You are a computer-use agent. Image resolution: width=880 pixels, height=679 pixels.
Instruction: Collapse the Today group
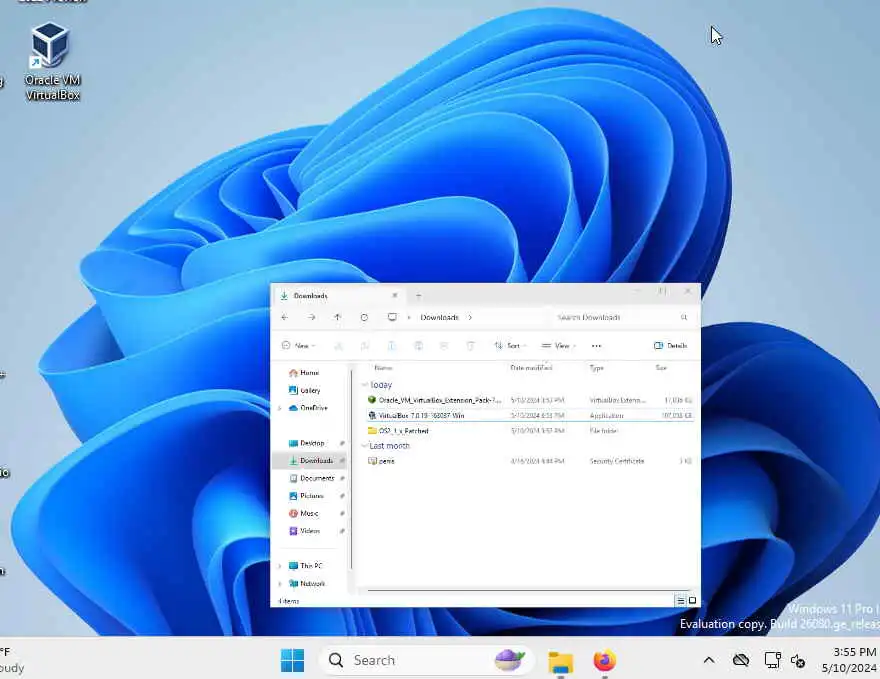tap(365, 385)
